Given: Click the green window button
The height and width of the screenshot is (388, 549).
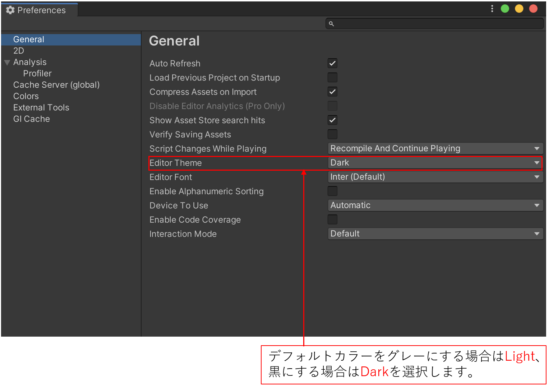Looking at the screenshot, I should coord(505,9).
